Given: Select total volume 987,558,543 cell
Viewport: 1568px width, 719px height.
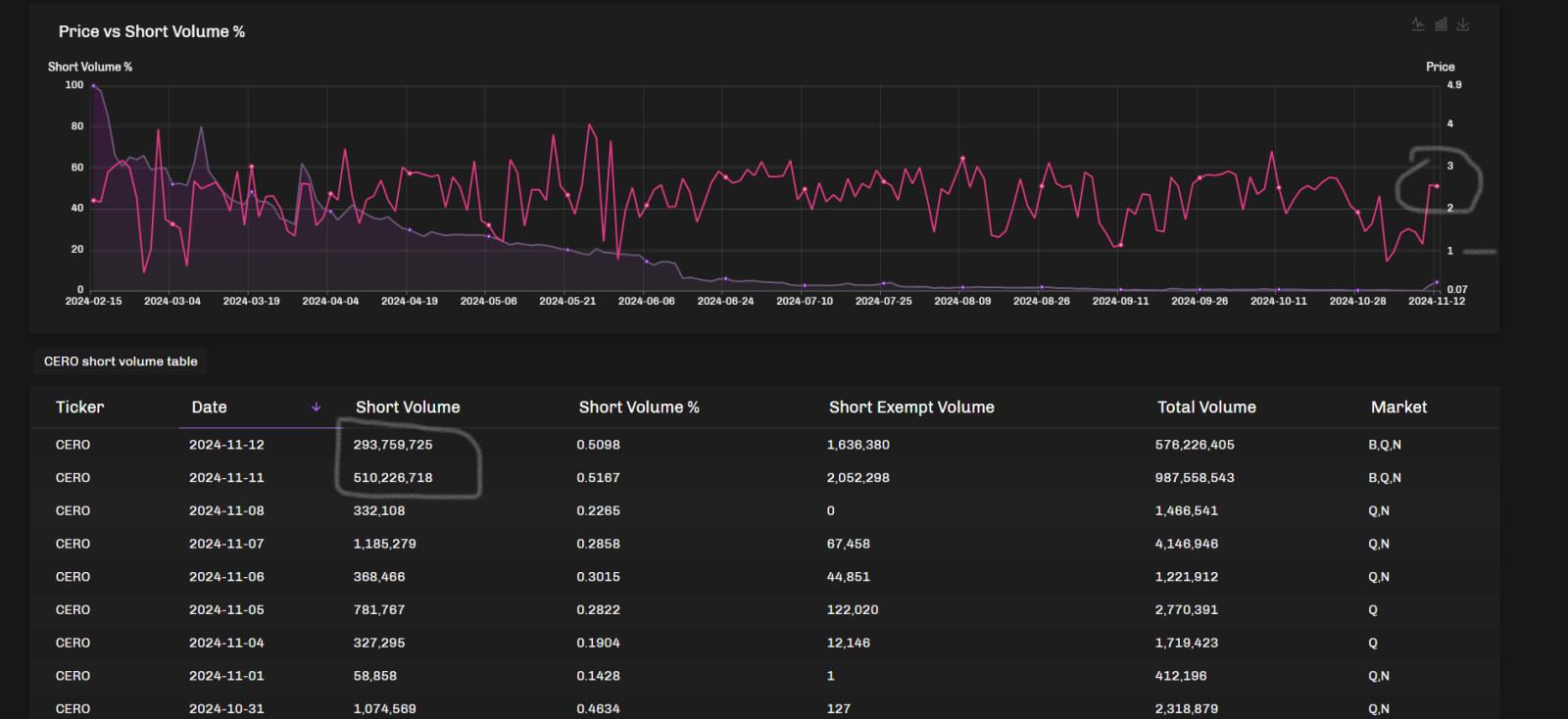Looking at the screenshot, I should [1195, 478].
